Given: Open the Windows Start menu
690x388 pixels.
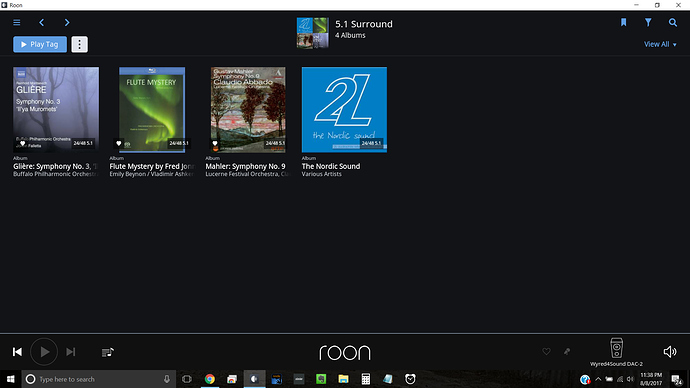Looking at the screenshot, I should [11, 379].
